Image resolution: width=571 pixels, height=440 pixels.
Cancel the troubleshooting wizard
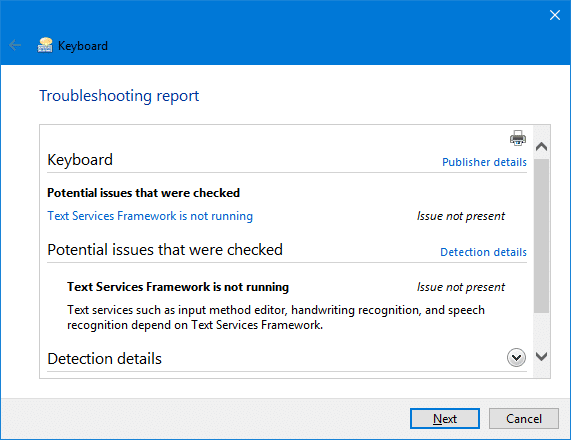pos(524,419)
